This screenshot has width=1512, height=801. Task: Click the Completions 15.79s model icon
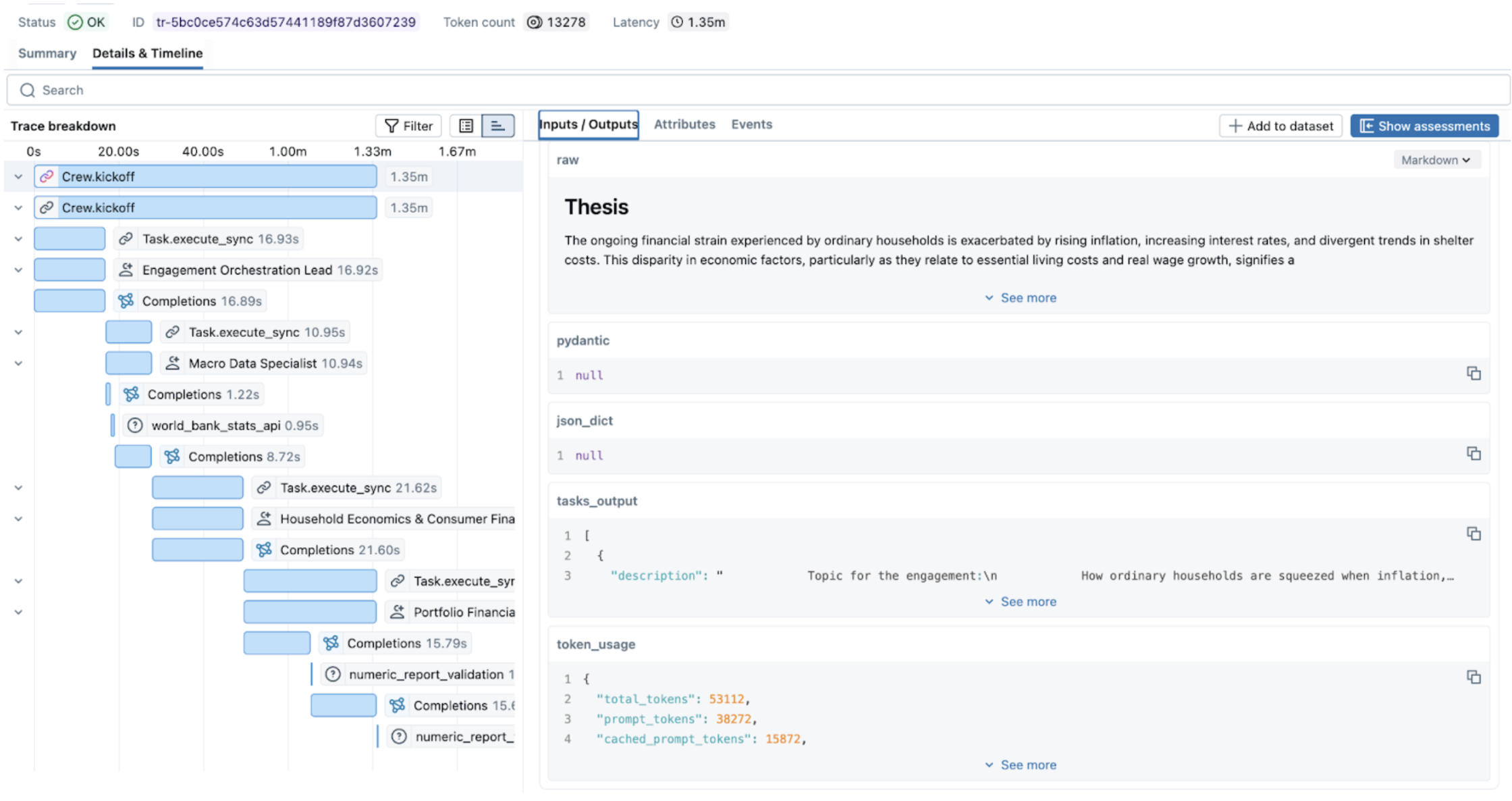click(x=331, y=643)
